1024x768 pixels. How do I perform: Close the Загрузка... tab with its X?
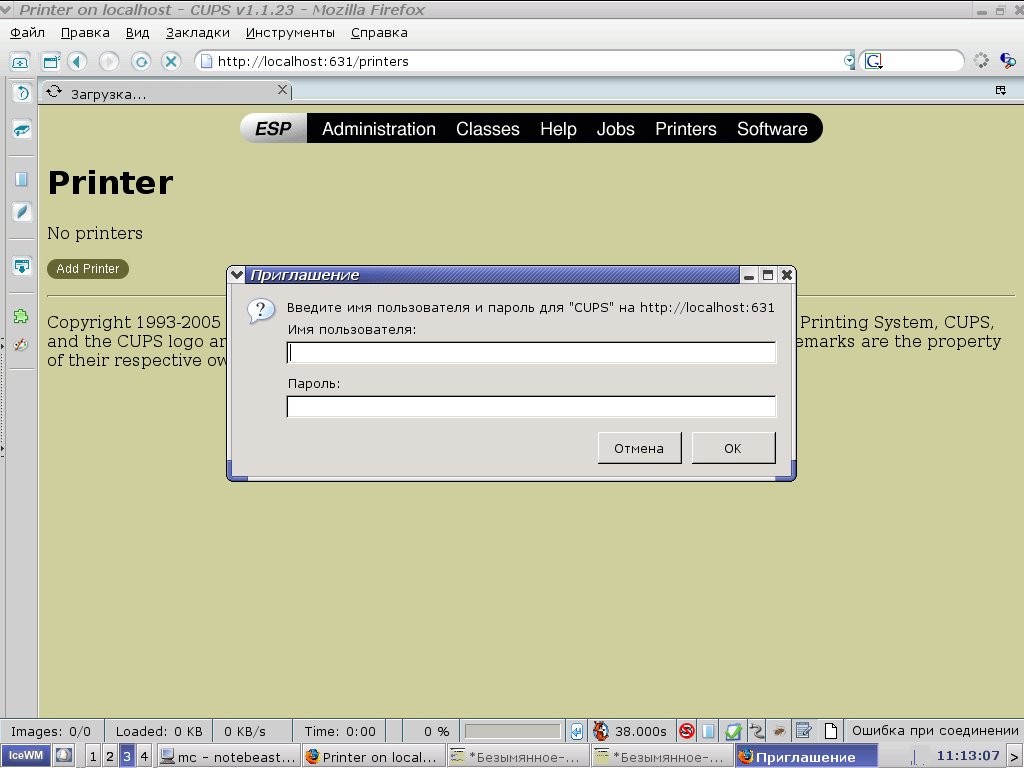pyautogui.click(x=282, y=89)
